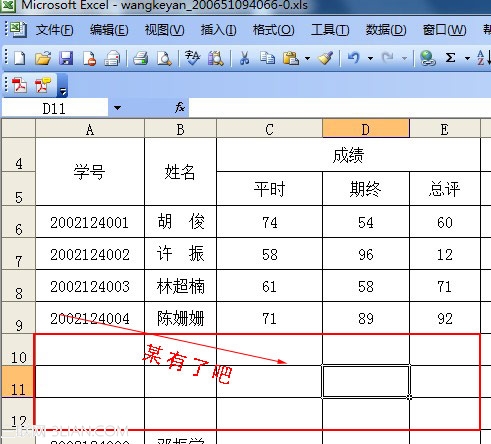This screenshot has height=444, width=491.
Task: Open the Redo history dropdown arrow
Action: 404,59
